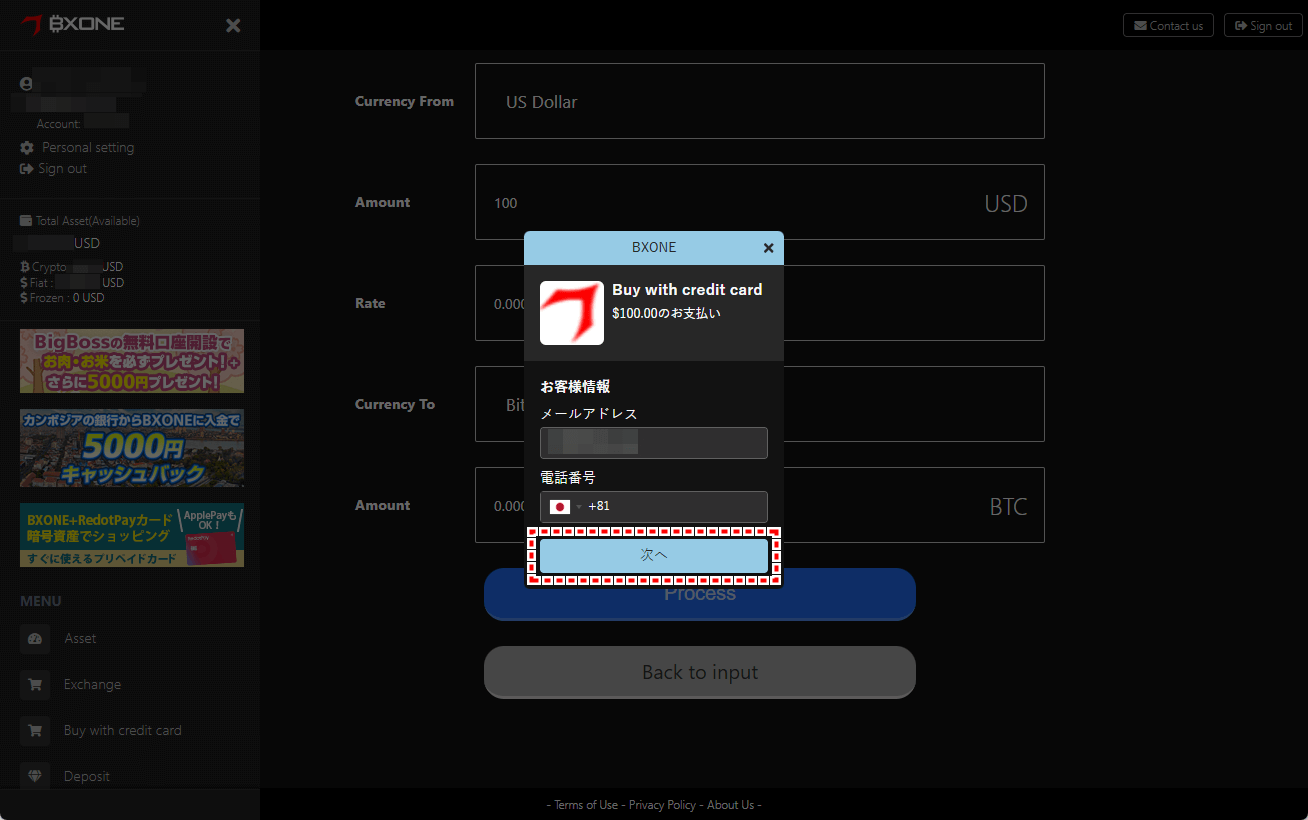Click the Total Asset(Available) text
Image resolution: width=1308 pixels, height=820 pixels.
tap(88, 221)
